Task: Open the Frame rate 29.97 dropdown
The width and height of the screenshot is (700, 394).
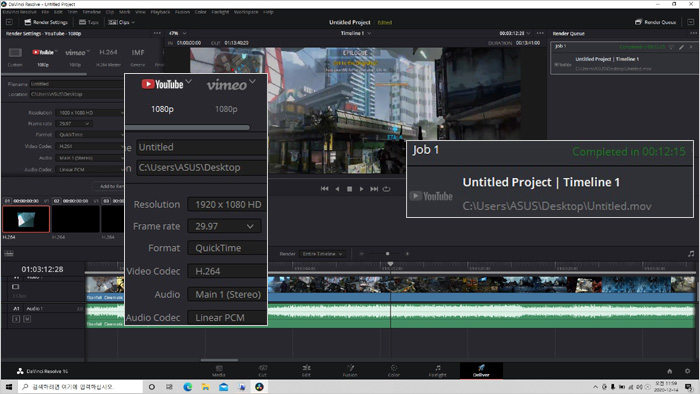Action: coord(74,124)
